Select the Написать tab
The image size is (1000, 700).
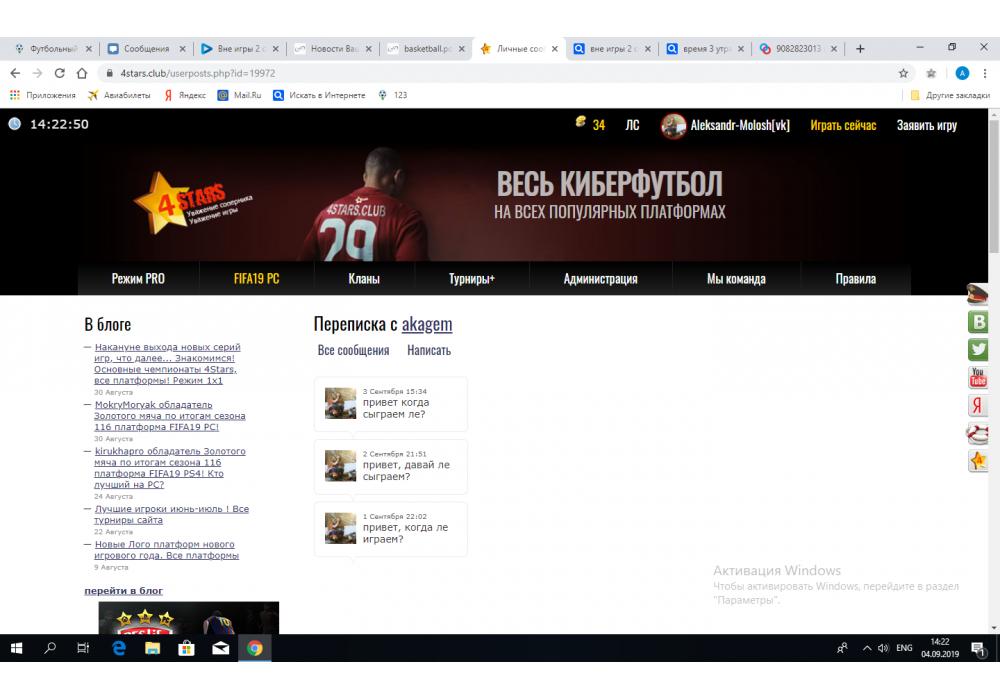429,351
